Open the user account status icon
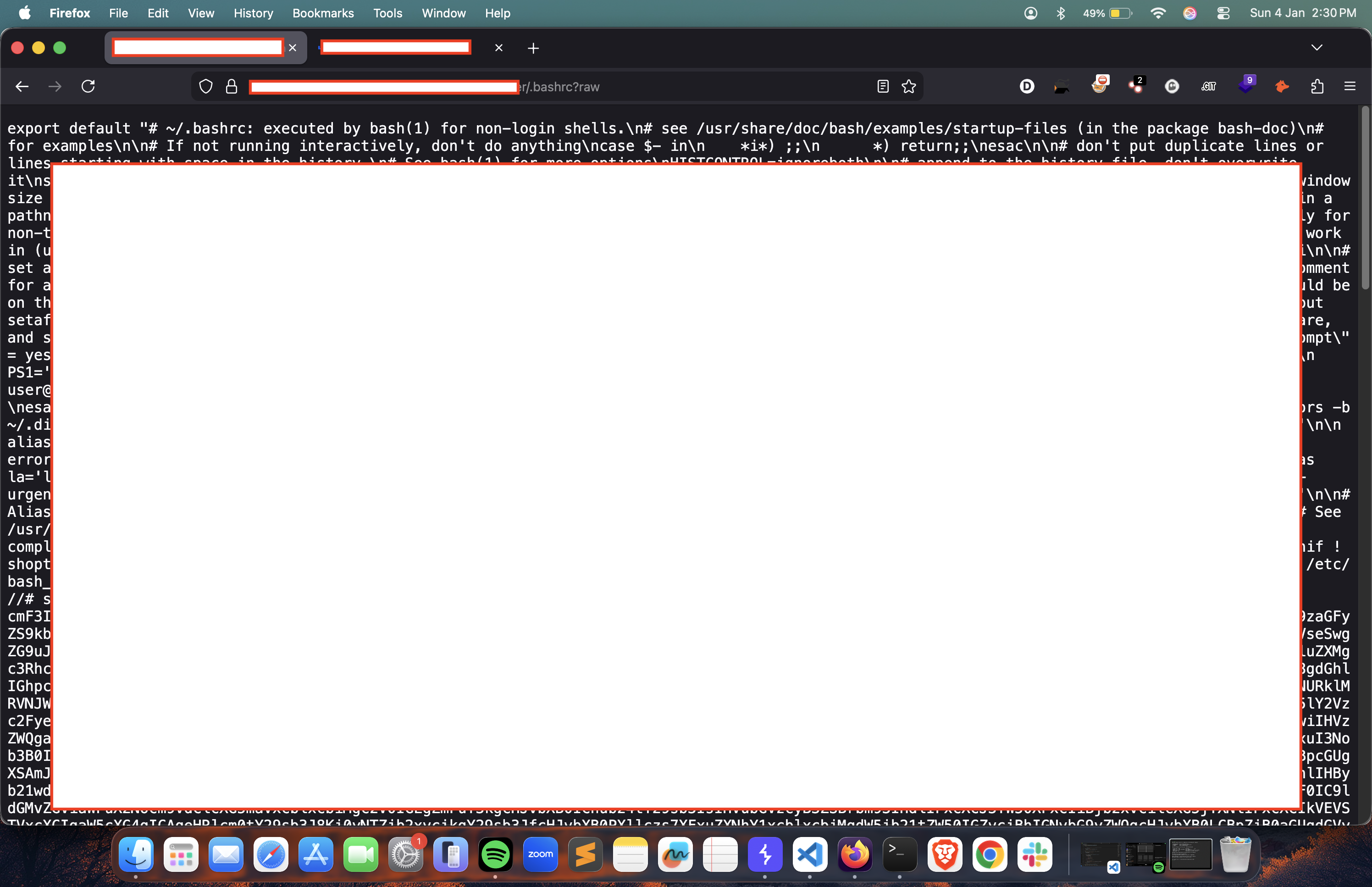This screenshot has height=887, width=1372. point(1030,13)
